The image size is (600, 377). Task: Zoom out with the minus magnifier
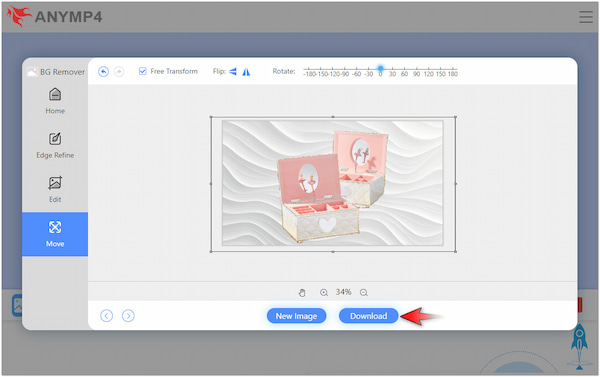[x=364, y=293]
